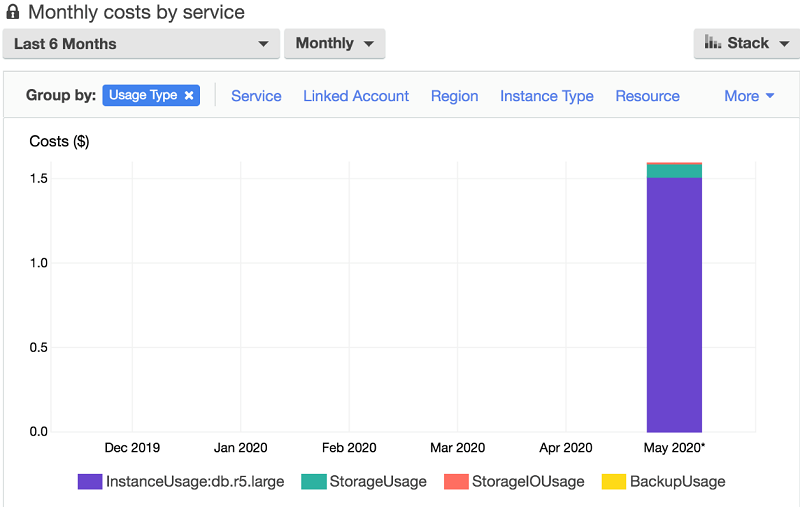This screenshot has height=507, width=800.
Task: Click the May 2020* axis label
Action: point(674,448)
